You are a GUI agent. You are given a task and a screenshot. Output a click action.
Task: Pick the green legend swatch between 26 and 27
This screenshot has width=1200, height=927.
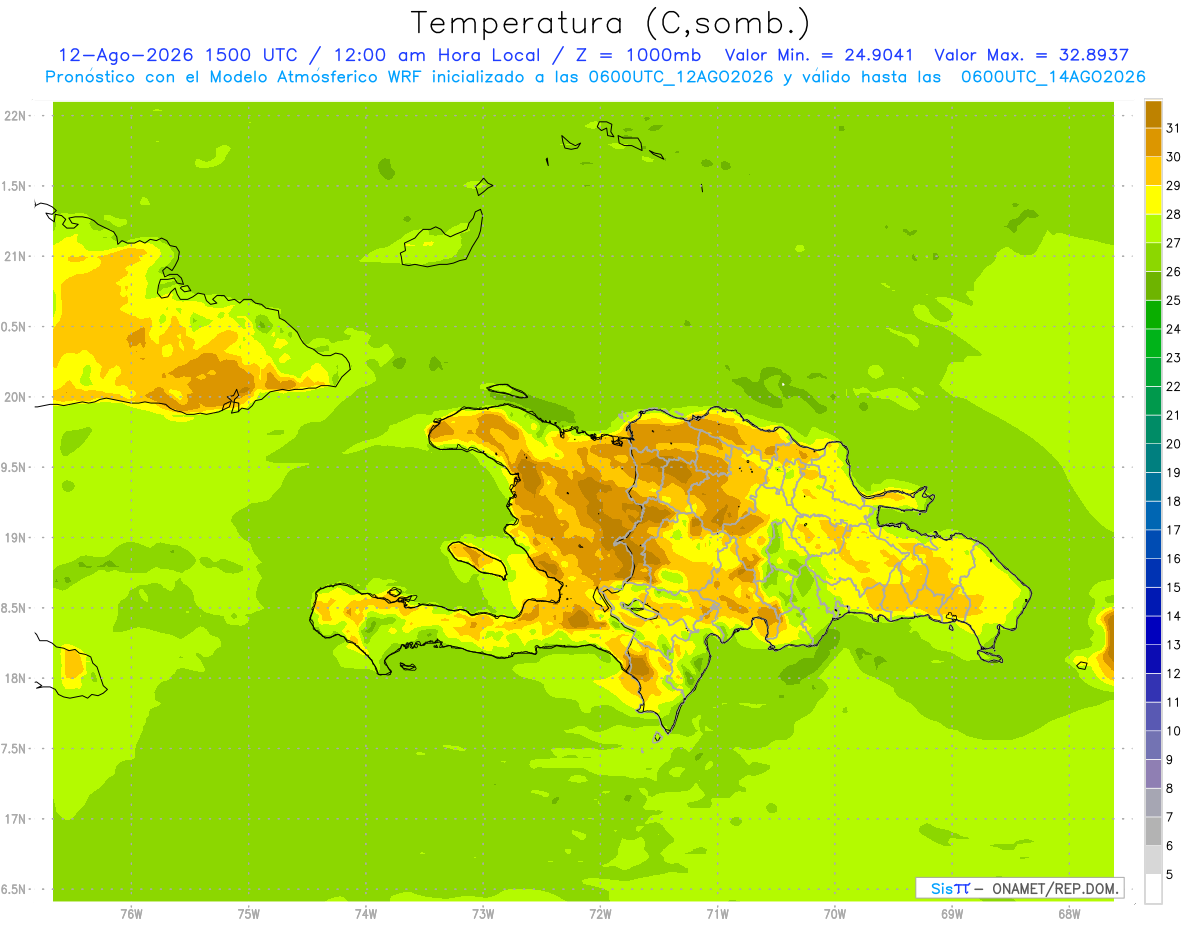pyautogui.click(x=1153, y=257)
